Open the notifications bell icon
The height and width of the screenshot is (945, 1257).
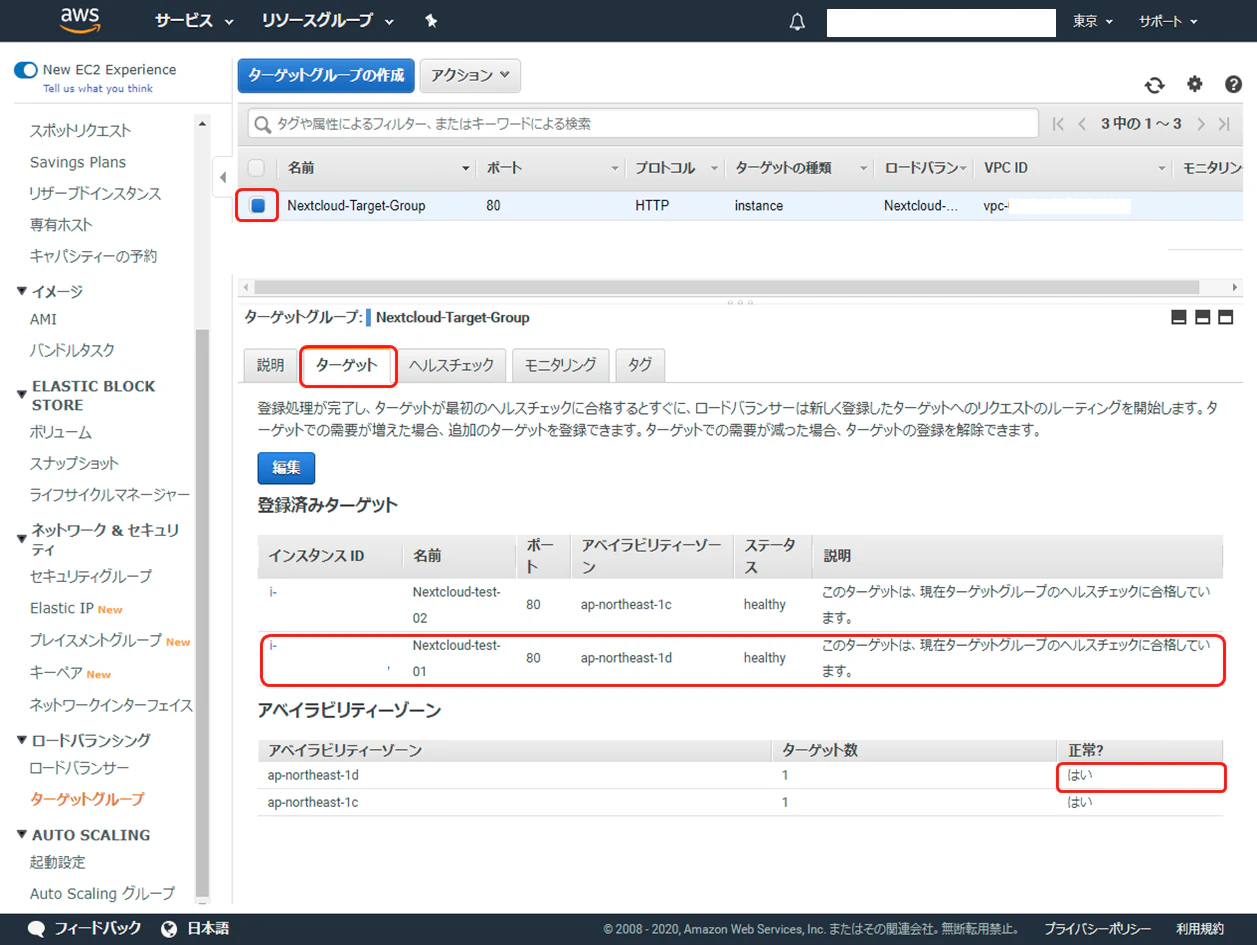pos(797,22)
